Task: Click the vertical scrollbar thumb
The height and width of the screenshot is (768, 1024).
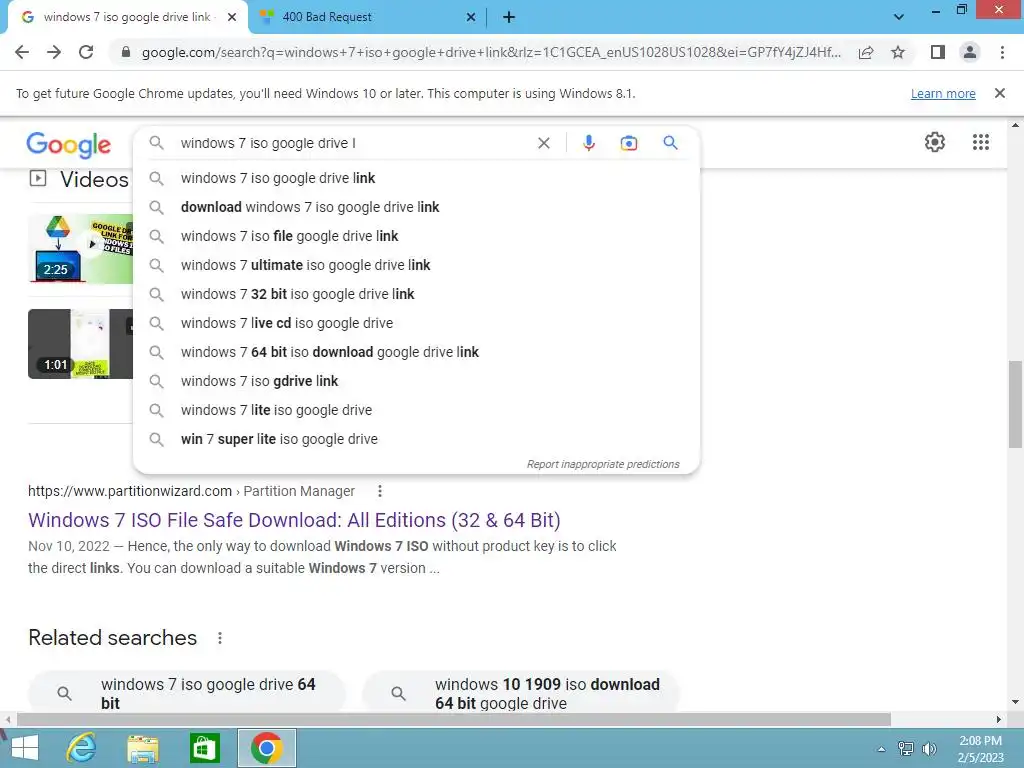Action: 1015,404
